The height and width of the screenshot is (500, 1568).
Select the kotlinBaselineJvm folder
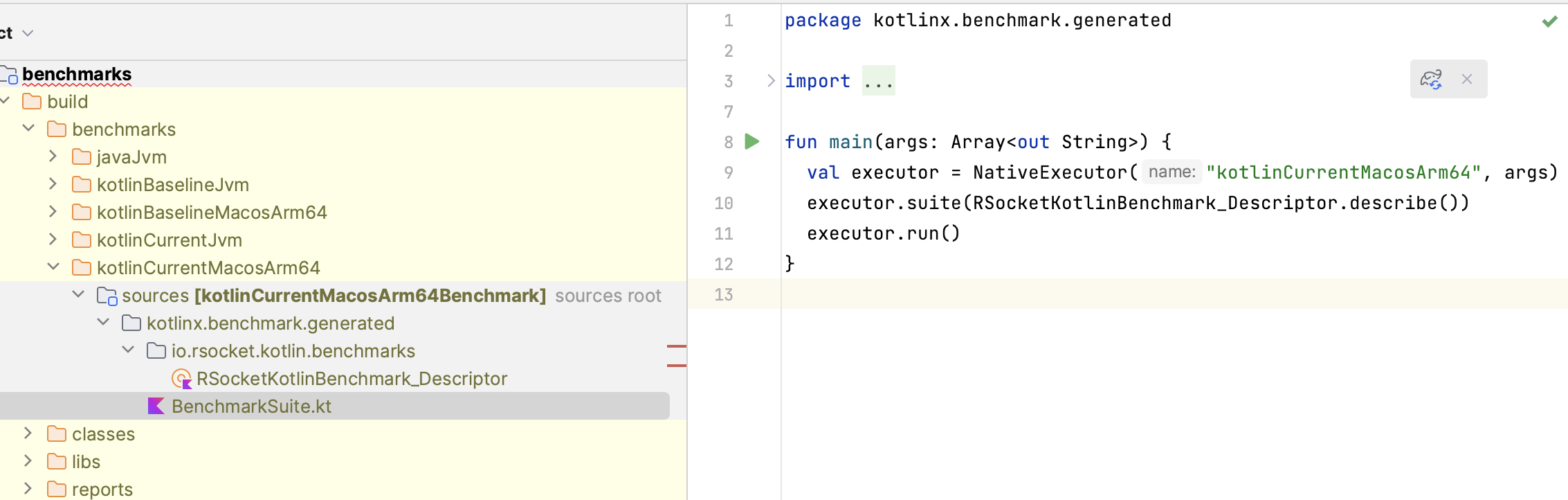(173, 185)
